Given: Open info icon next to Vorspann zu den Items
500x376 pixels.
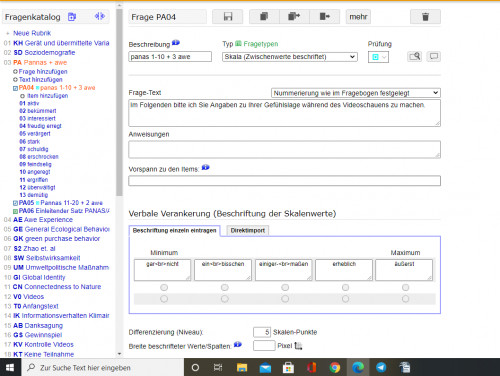Looking at the screenshot, I should [206, 168].
